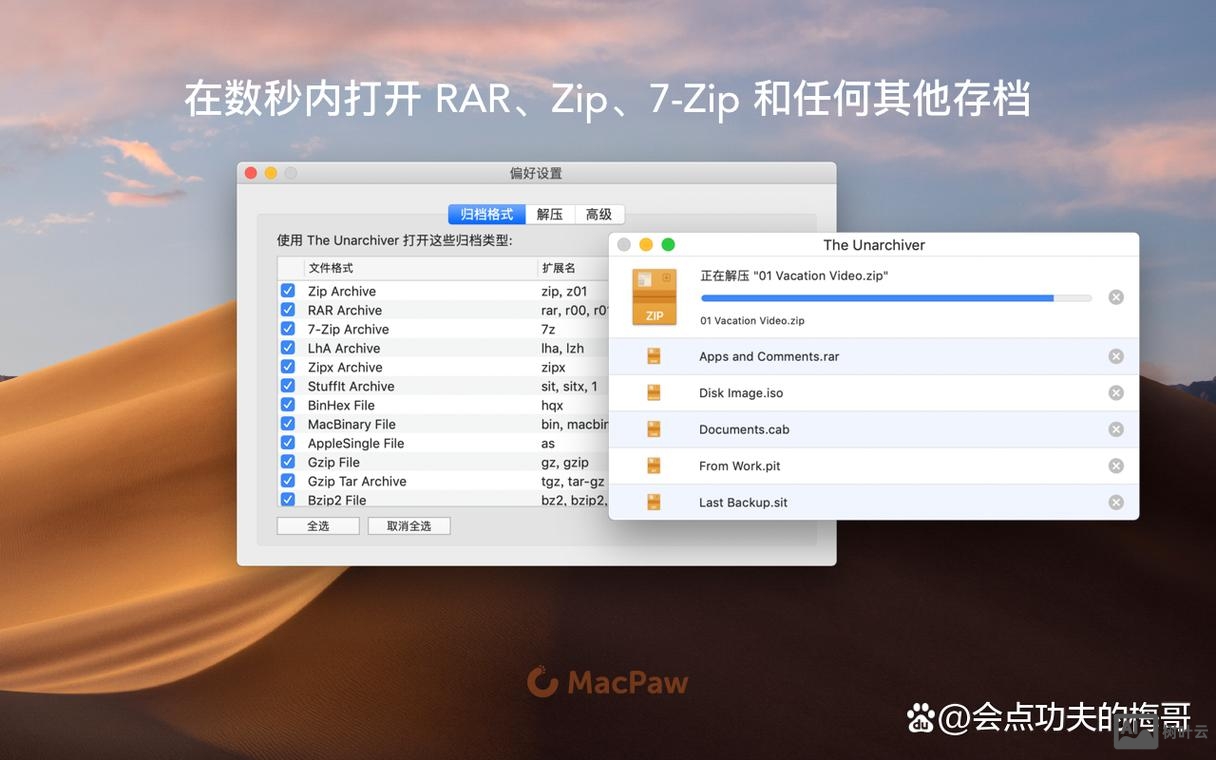This screenshot has height=760, width=1216.
Task: Click the 取消全选 button
Action: click(x=409, y=525)
